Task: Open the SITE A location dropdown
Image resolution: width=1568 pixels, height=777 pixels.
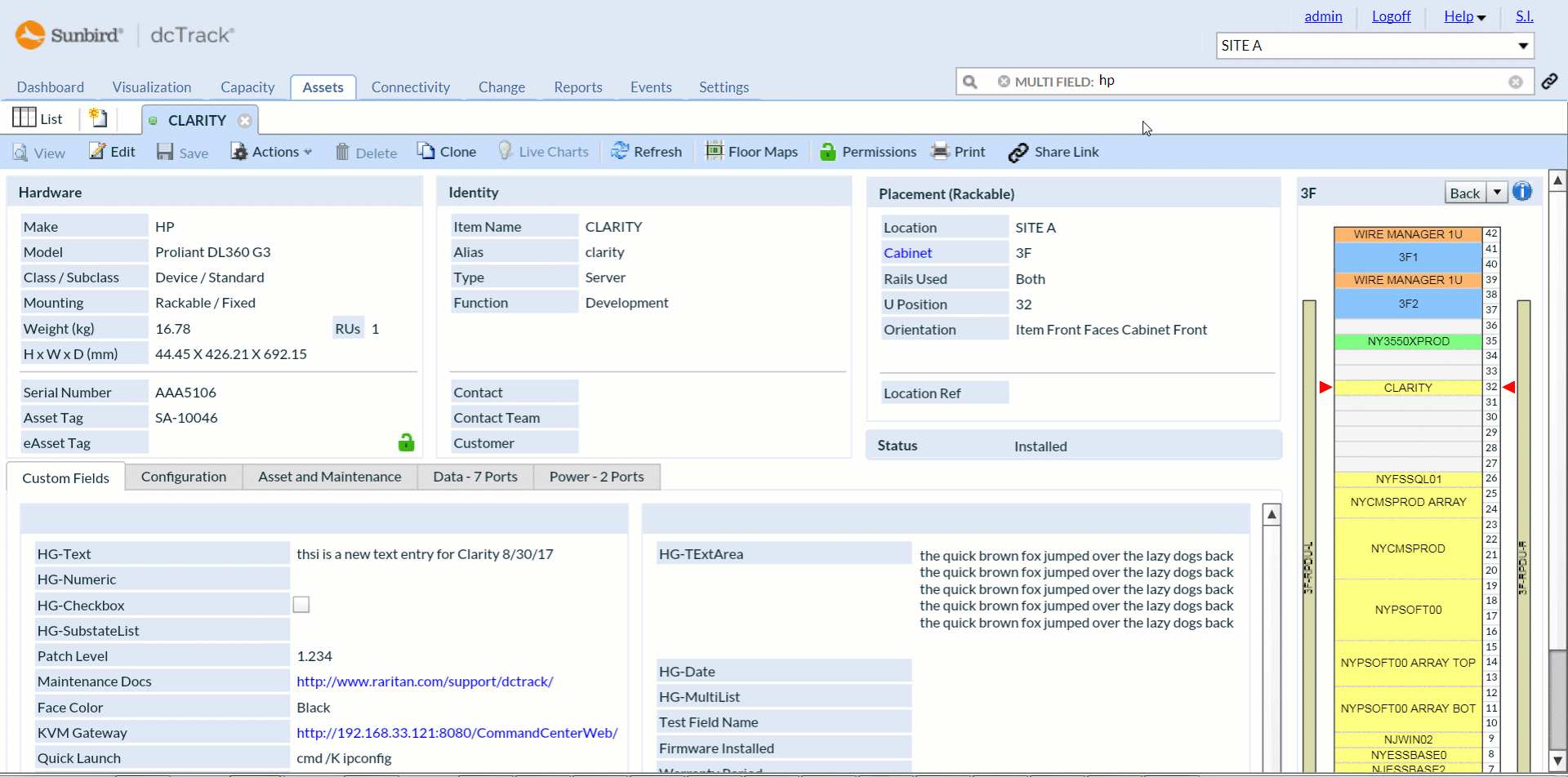Action: pos(1374,46)
